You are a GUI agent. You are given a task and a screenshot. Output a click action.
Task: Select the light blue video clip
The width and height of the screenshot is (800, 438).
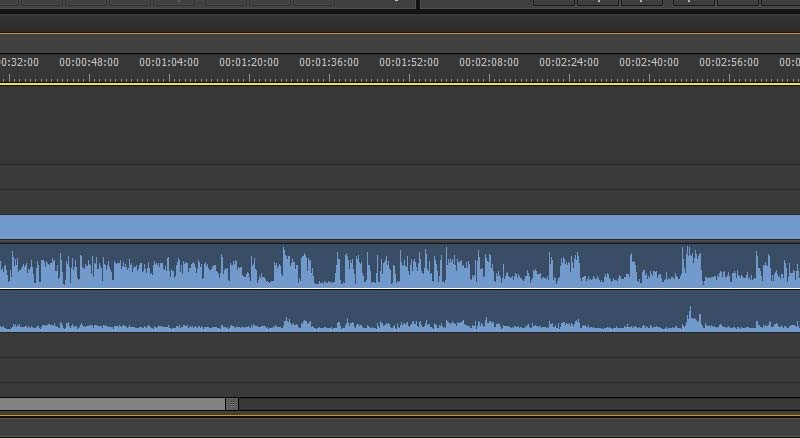(400, 227)
